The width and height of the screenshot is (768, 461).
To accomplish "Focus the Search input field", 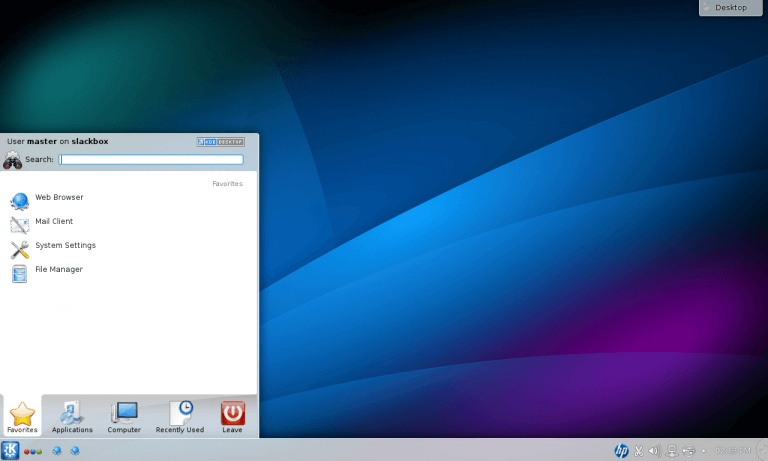I will [151, 159].
